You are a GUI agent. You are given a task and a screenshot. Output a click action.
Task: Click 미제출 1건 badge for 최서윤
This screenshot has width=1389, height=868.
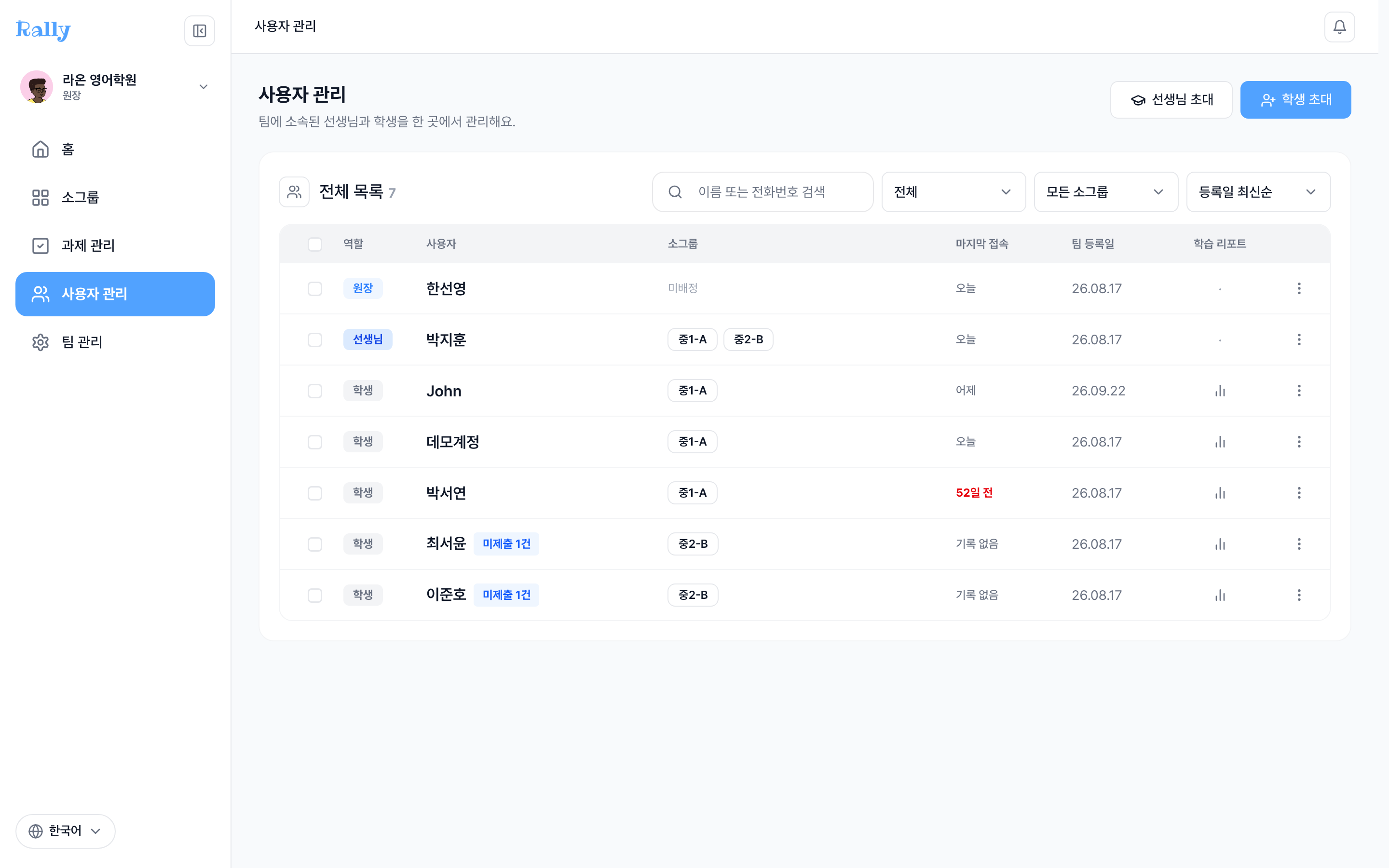pyautogui.click(x=506, y=543)
